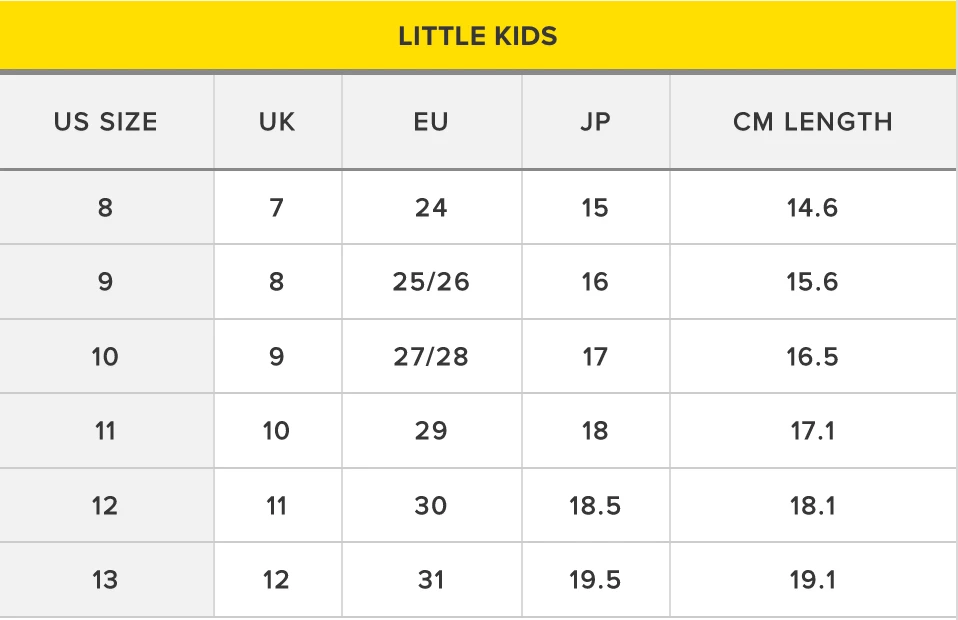Select the 16.5 cm length cell

point(812,357)
